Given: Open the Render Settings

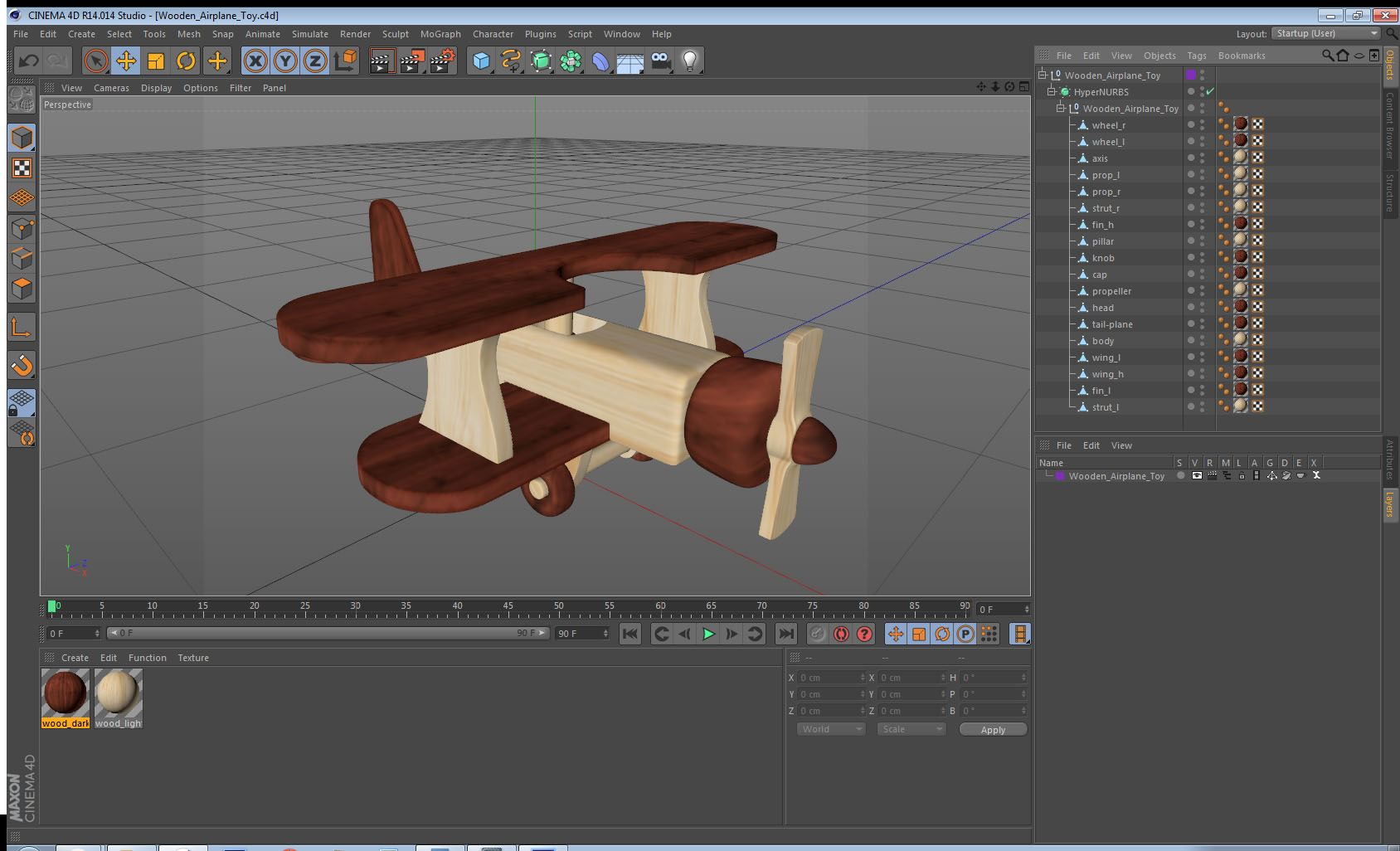Looking at the screenshot, I should [x=443, y=61].
